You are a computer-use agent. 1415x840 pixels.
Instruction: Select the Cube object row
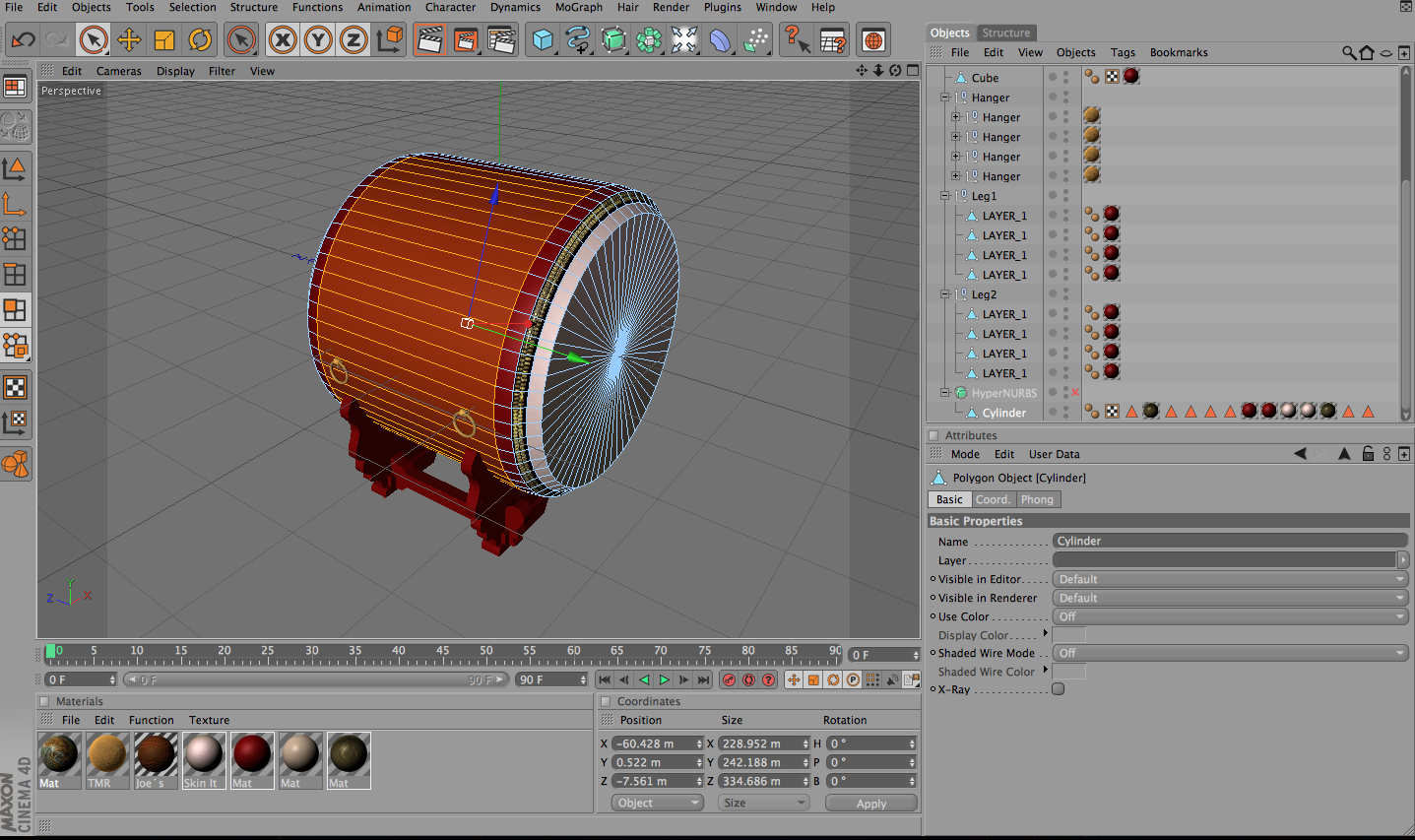(x=985, y=78)
